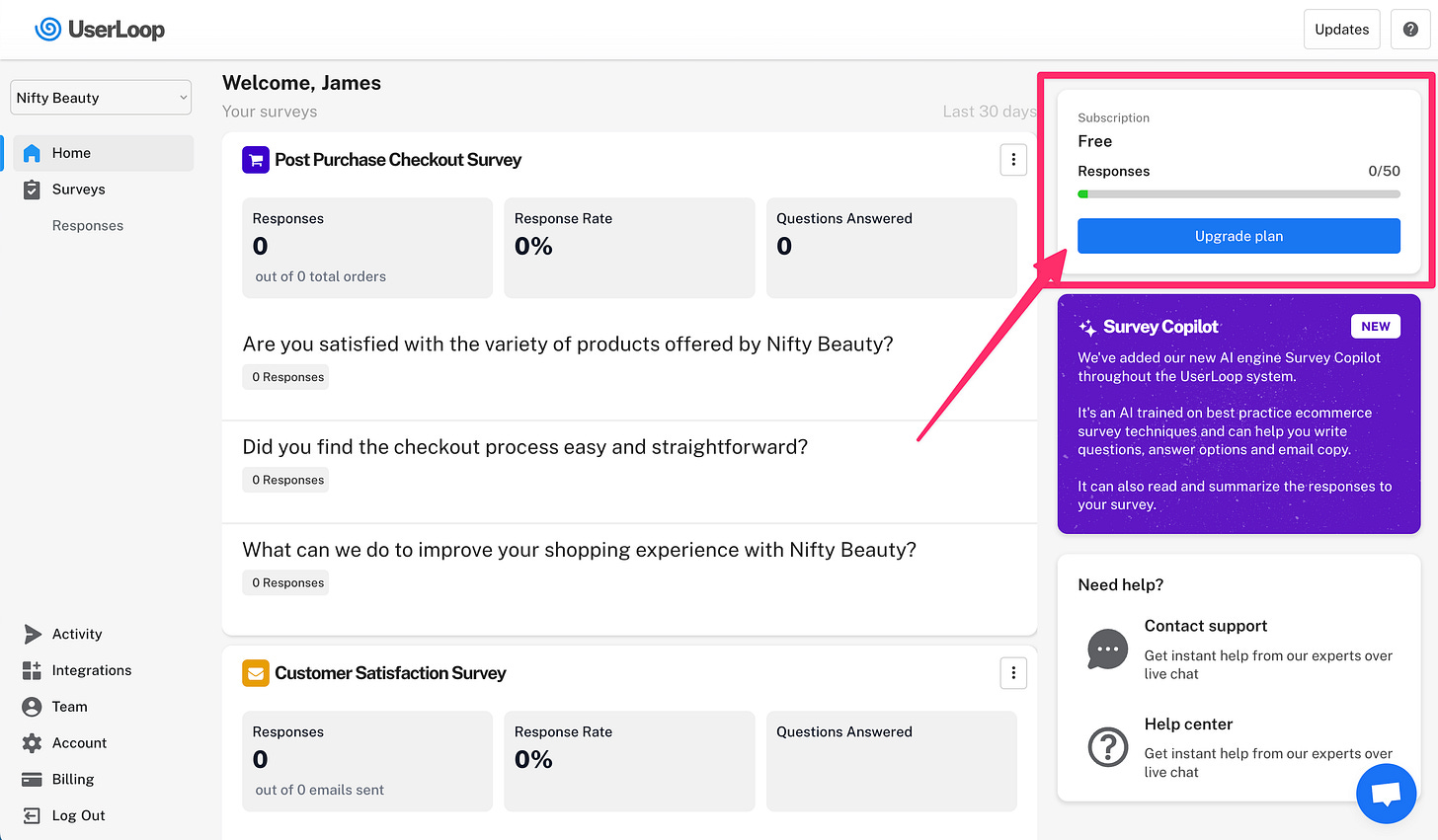Click 0 Responses badge under checkout question
The image size is (1438, 840).
(285, 480)
